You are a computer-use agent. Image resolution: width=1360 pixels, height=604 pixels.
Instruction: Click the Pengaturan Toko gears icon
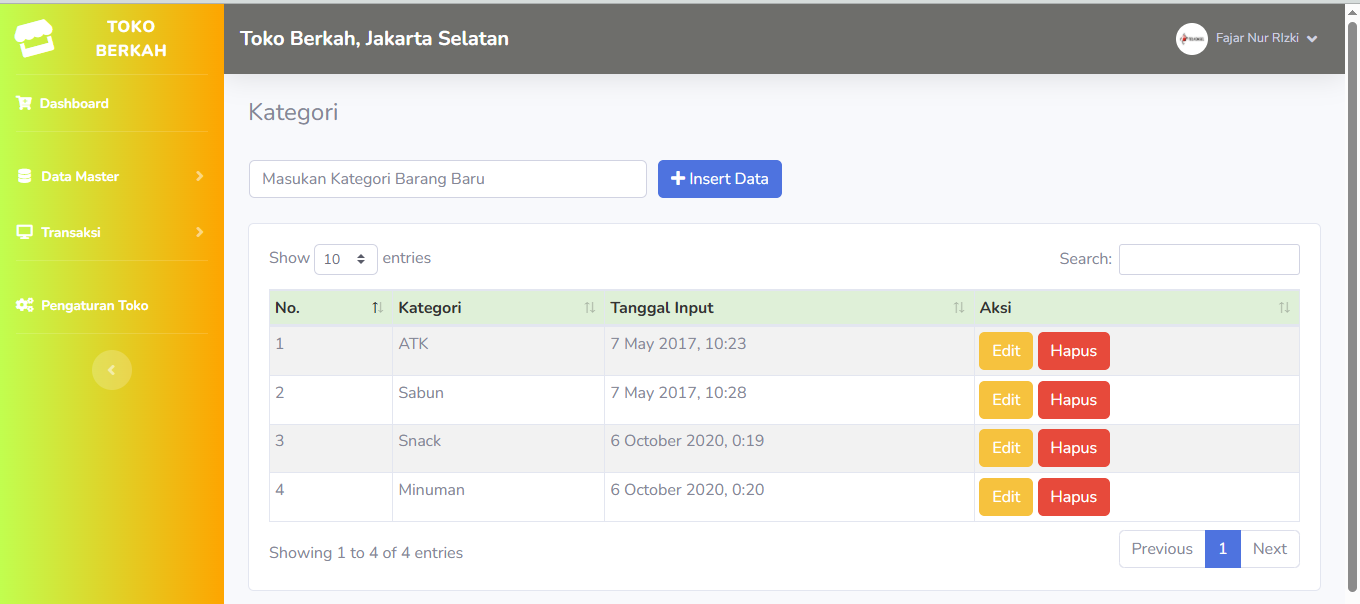point(25,305)
